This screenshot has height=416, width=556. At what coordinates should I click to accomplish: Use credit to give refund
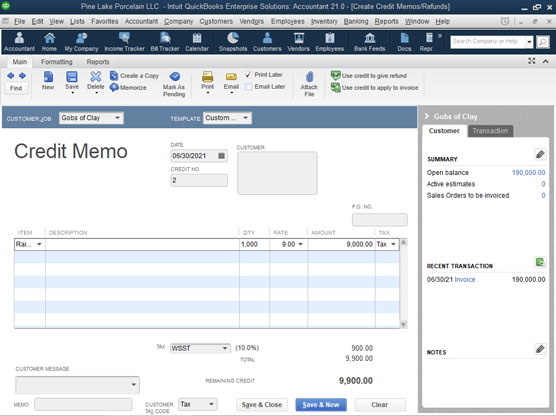click(x=369, y=76)
